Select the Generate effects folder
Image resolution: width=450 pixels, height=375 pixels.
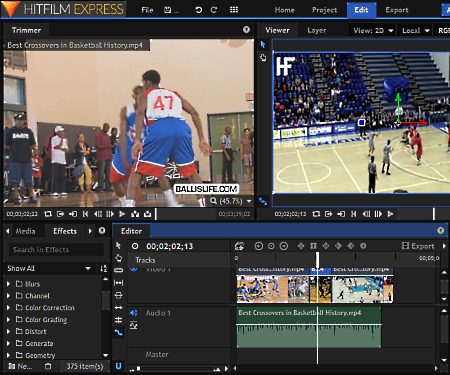pyautogui.click(x=39, y=343)
